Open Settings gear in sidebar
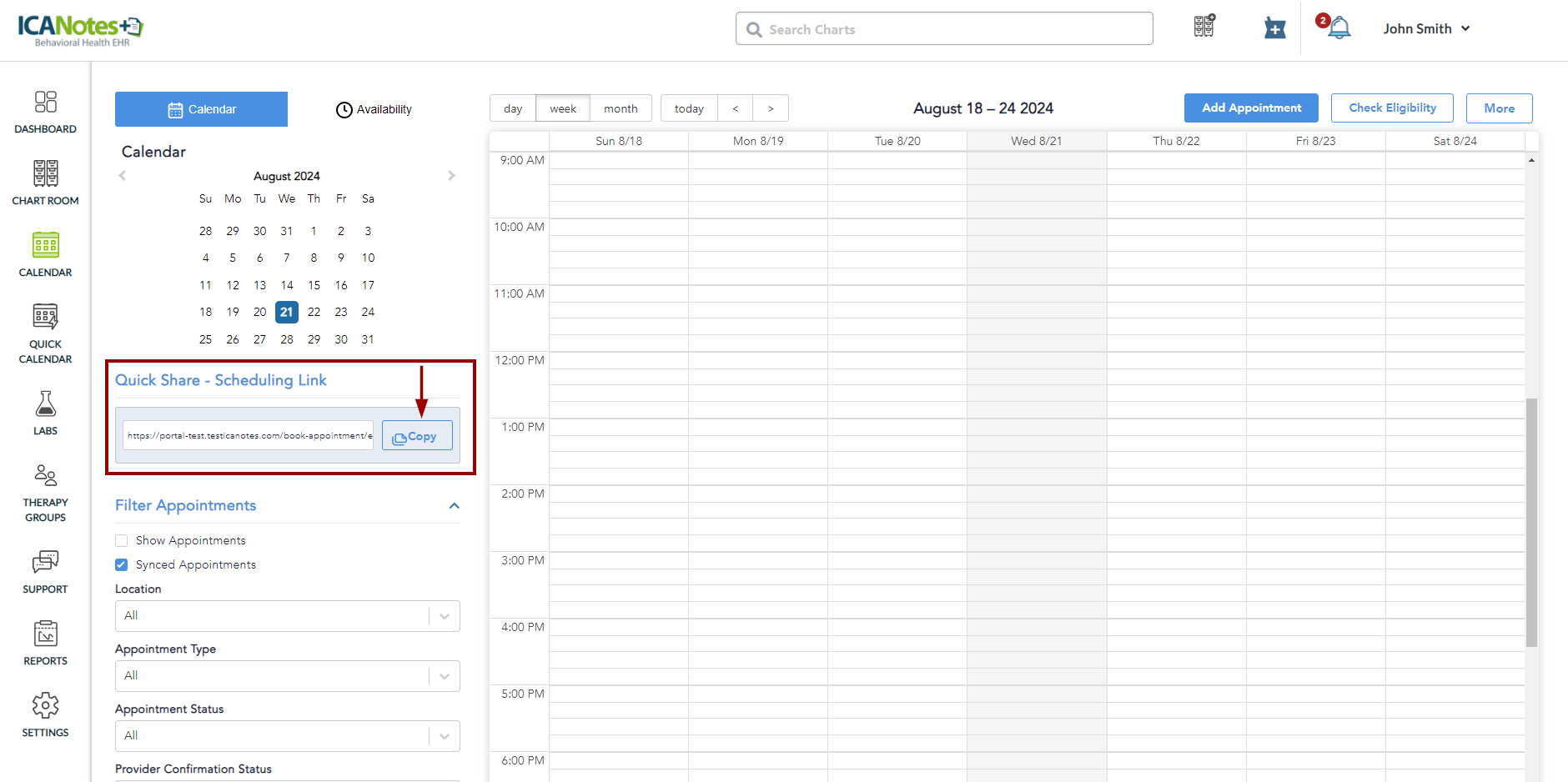The width and height of the screenshot is (1568, 782). click(45, 714)
